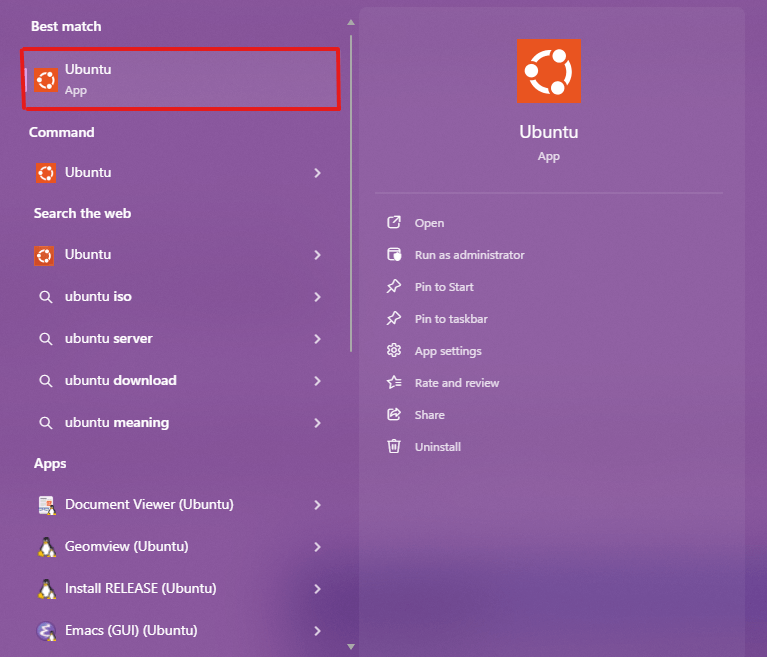
Task: Click the star icon for Rate and review
Action: [x=394, y=382]
